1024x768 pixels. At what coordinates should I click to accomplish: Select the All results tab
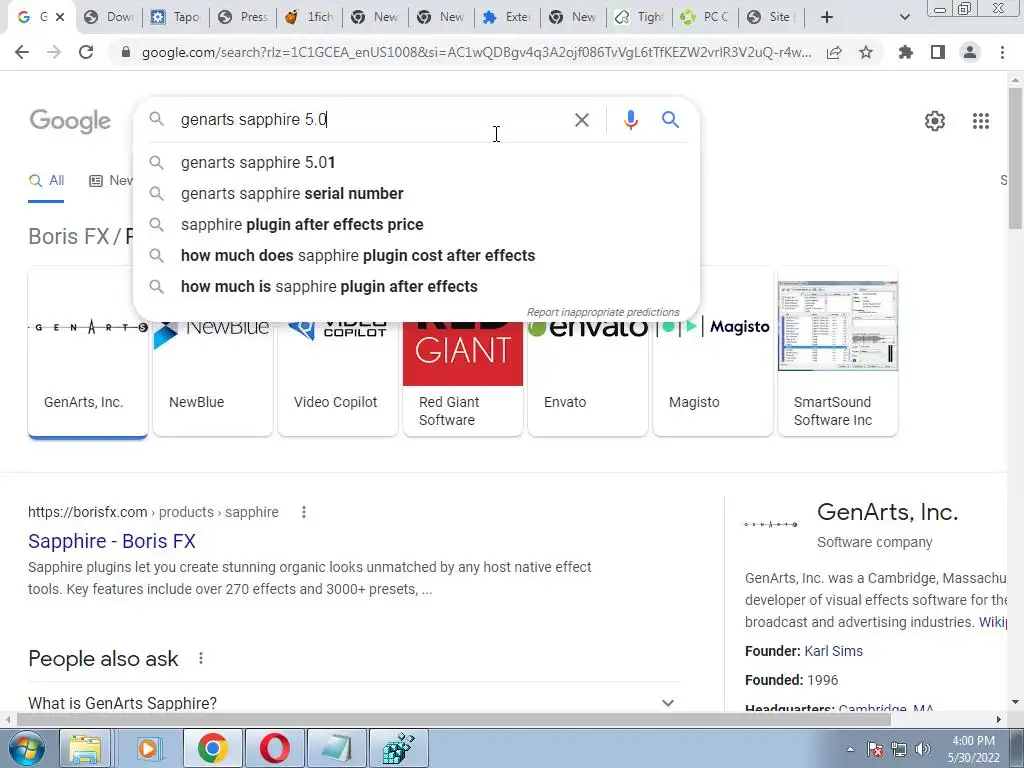[x=46, y=181]
